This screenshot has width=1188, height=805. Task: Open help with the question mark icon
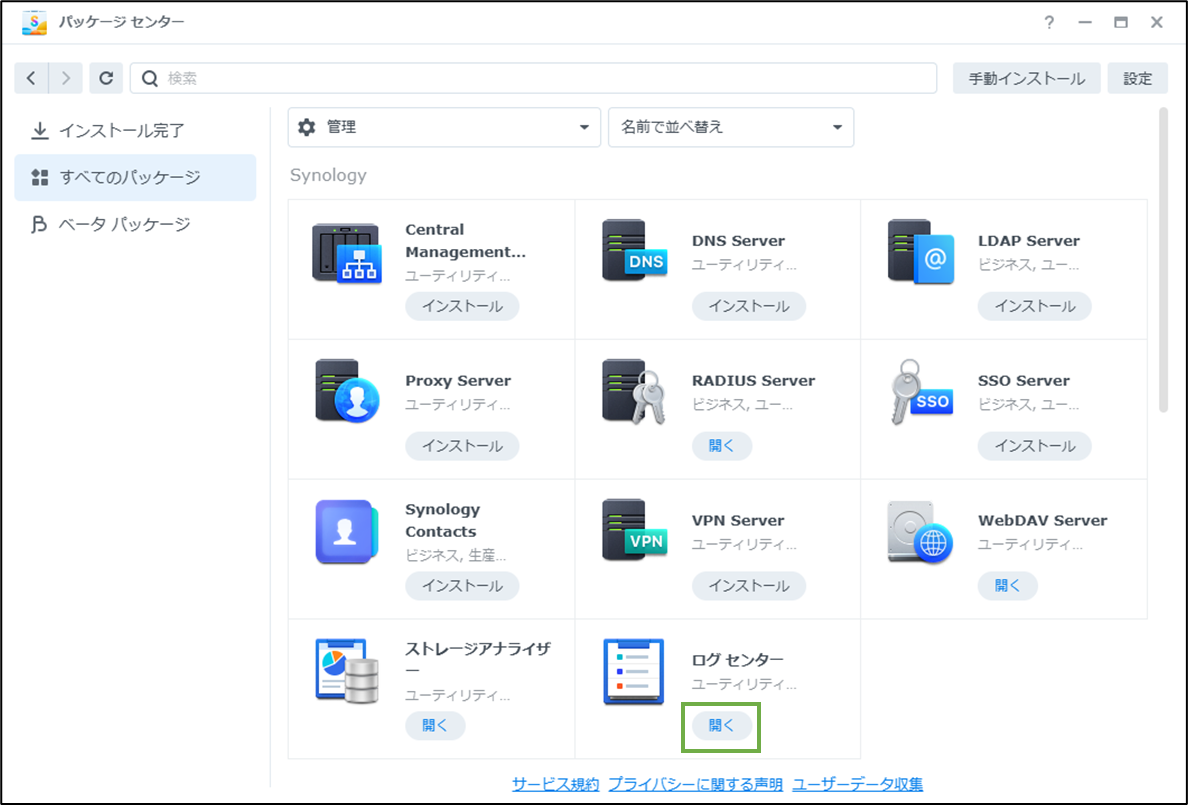1049,22
